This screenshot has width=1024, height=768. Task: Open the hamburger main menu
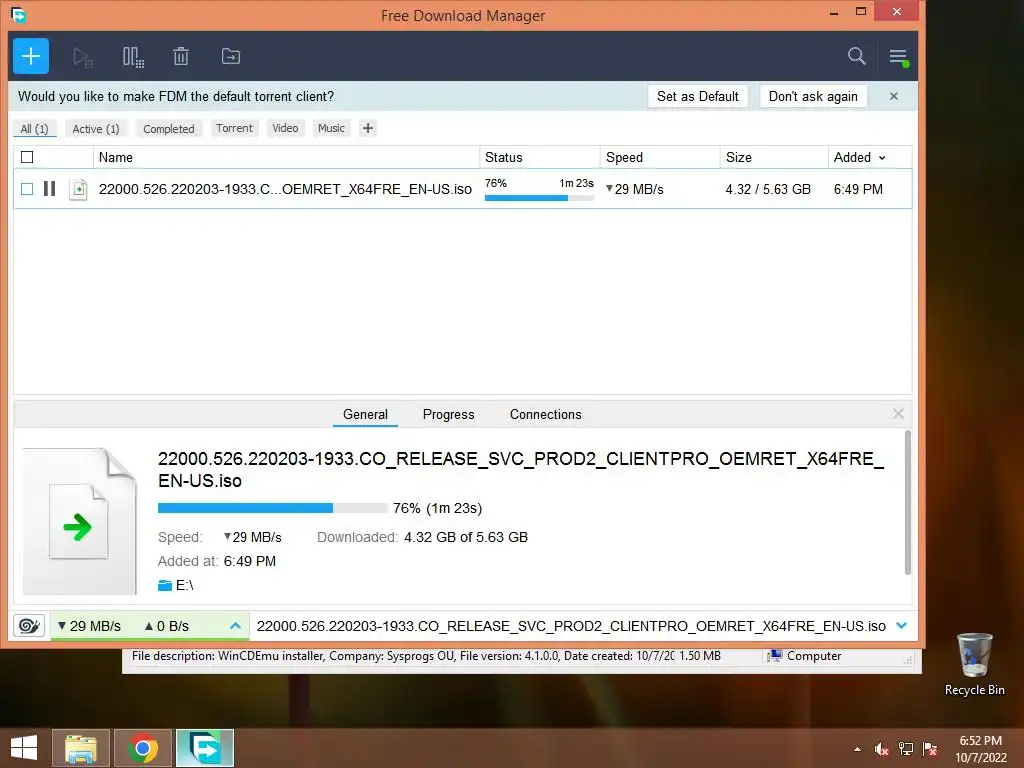899,57
